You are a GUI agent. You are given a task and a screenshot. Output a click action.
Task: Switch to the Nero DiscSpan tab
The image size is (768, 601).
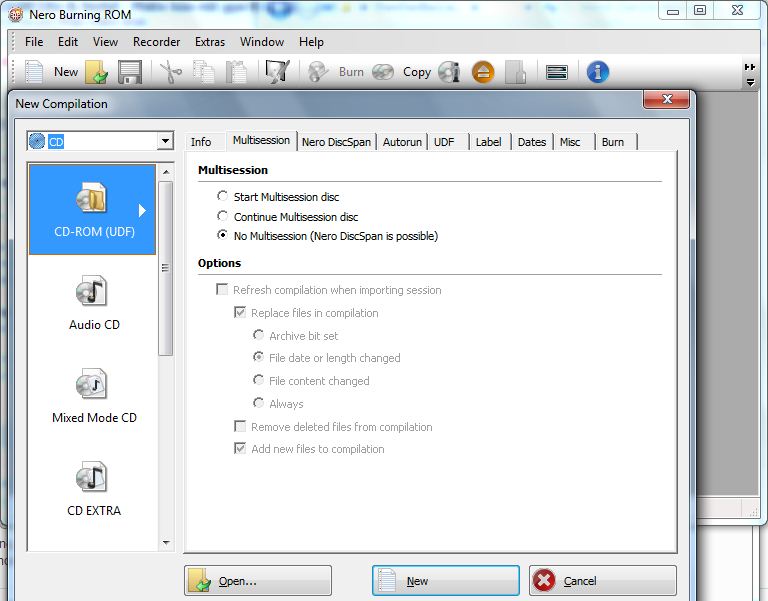pyautogui.click(x=336, y=142)
